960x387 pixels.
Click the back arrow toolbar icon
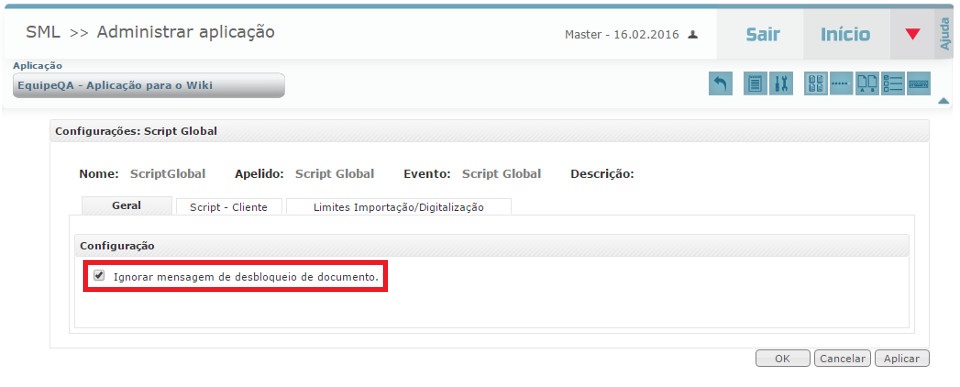[721, 84]
